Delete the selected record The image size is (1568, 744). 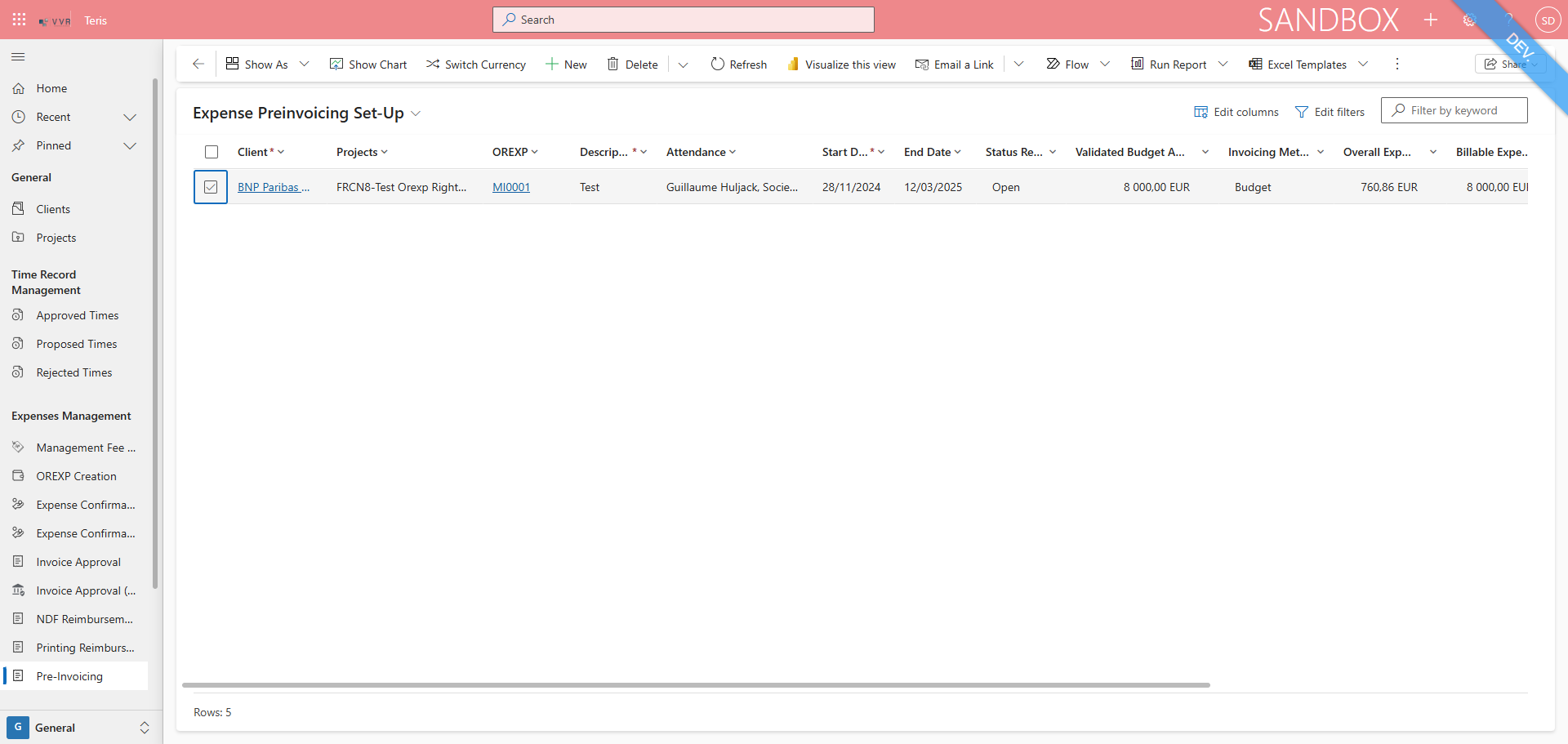tap(632, 65)
